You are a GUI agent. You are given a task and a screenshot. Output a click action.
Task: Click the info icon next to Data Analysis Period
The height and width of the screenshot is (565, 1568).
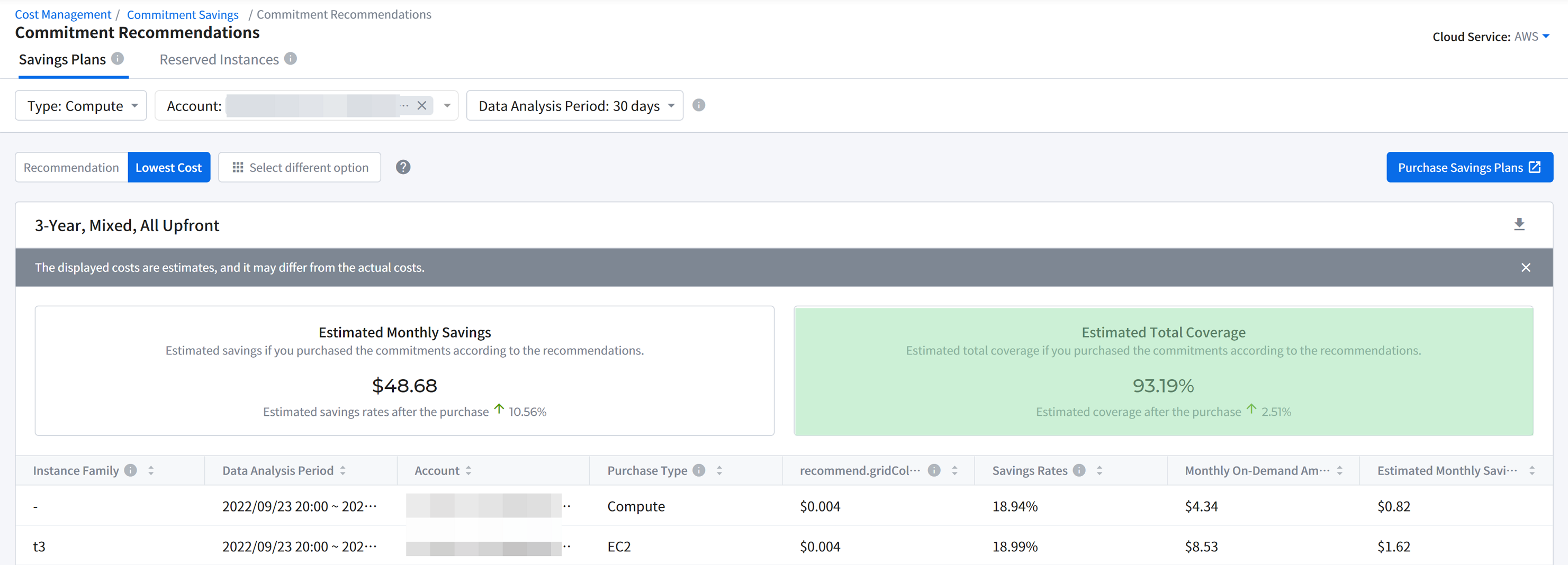point(699,105)
